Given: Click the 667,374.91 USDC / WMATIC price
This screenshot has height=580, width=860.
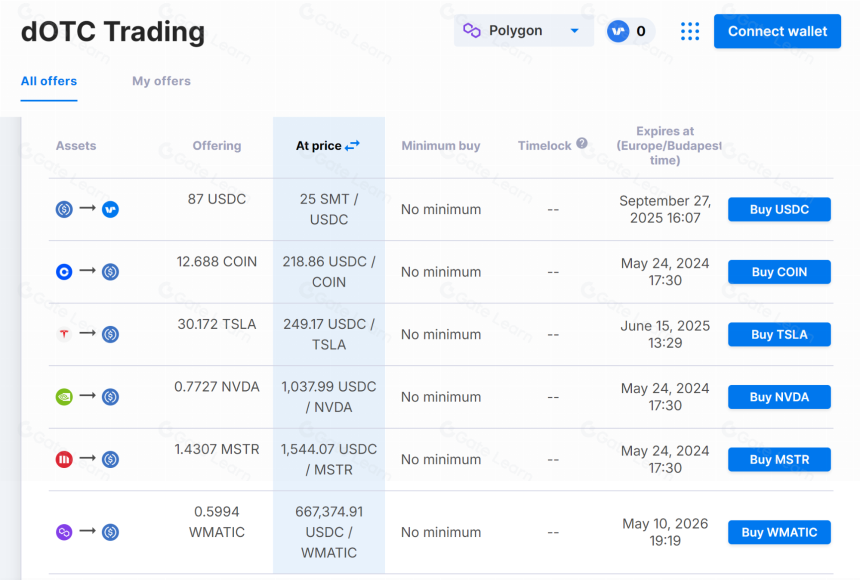Looking at the screenshot, I should (x=329, y=532).
